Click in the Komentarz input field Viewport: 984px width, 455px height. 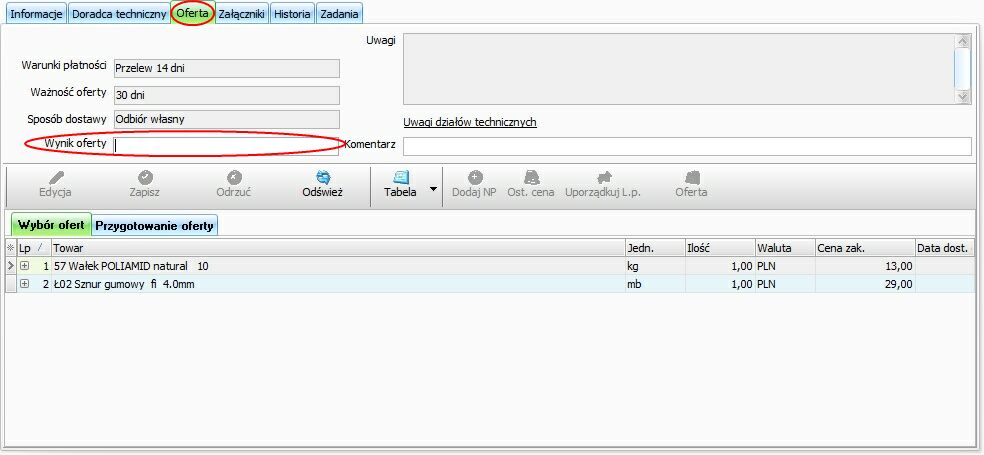tap(686, 146)
